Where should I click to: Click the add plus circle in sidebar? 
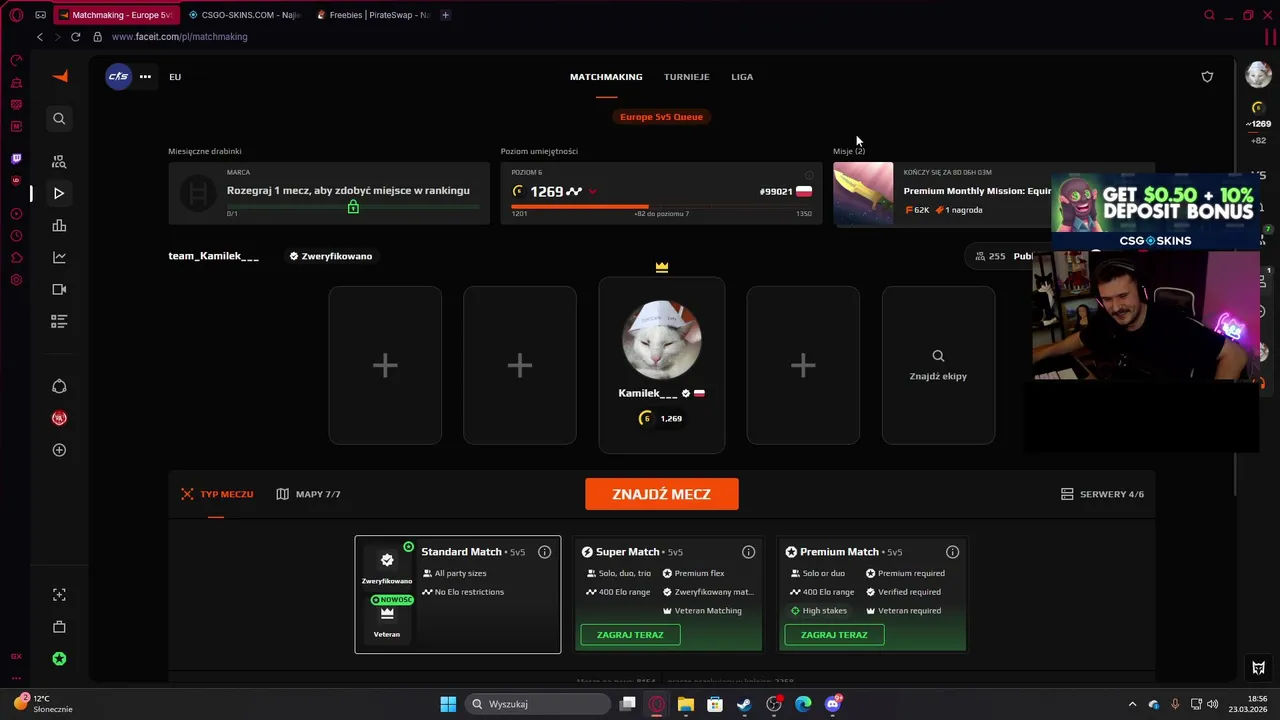(59, 450)
